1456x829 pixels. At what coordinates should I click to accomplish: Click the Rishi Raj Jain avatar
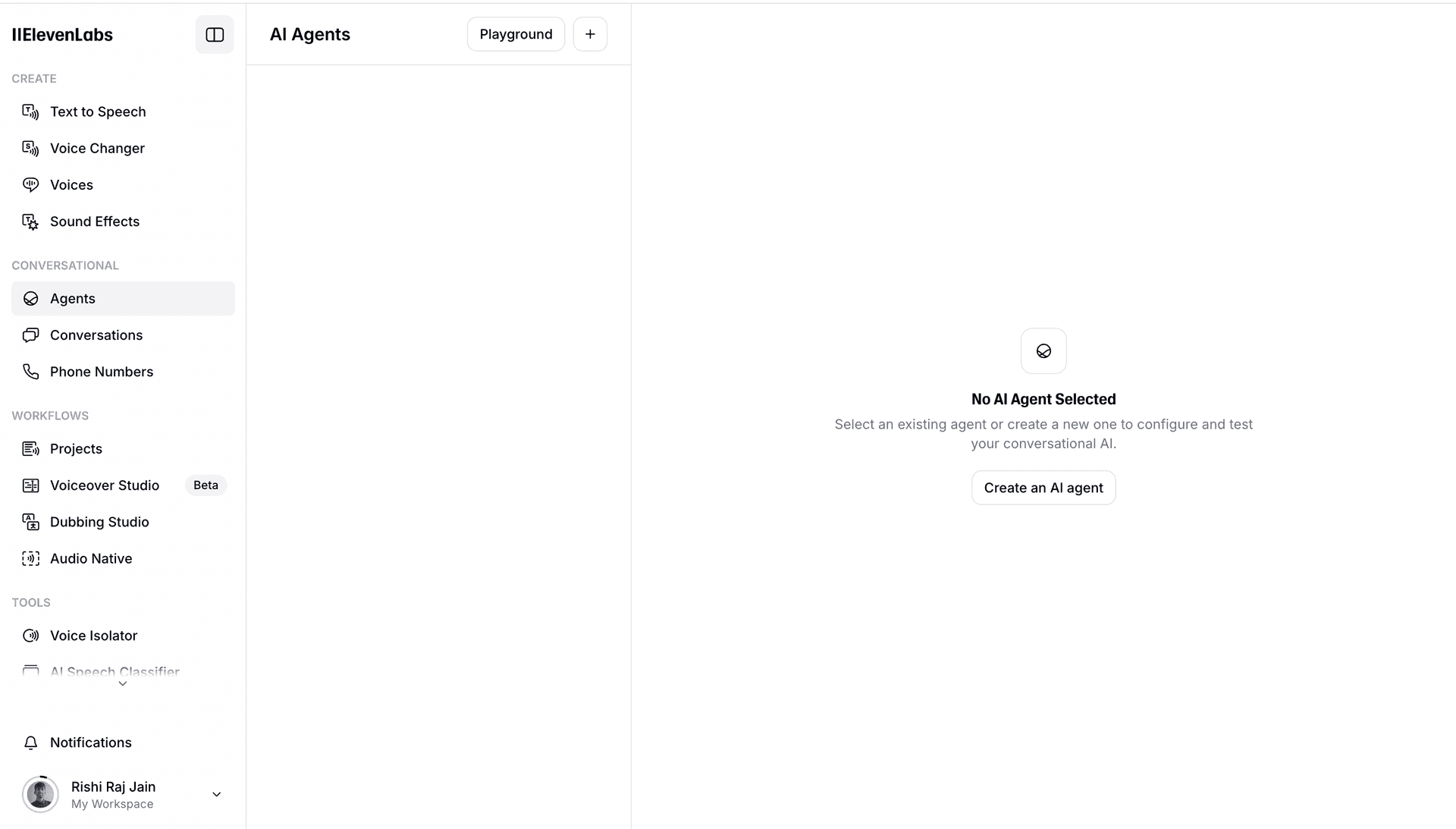coord(40,794)
